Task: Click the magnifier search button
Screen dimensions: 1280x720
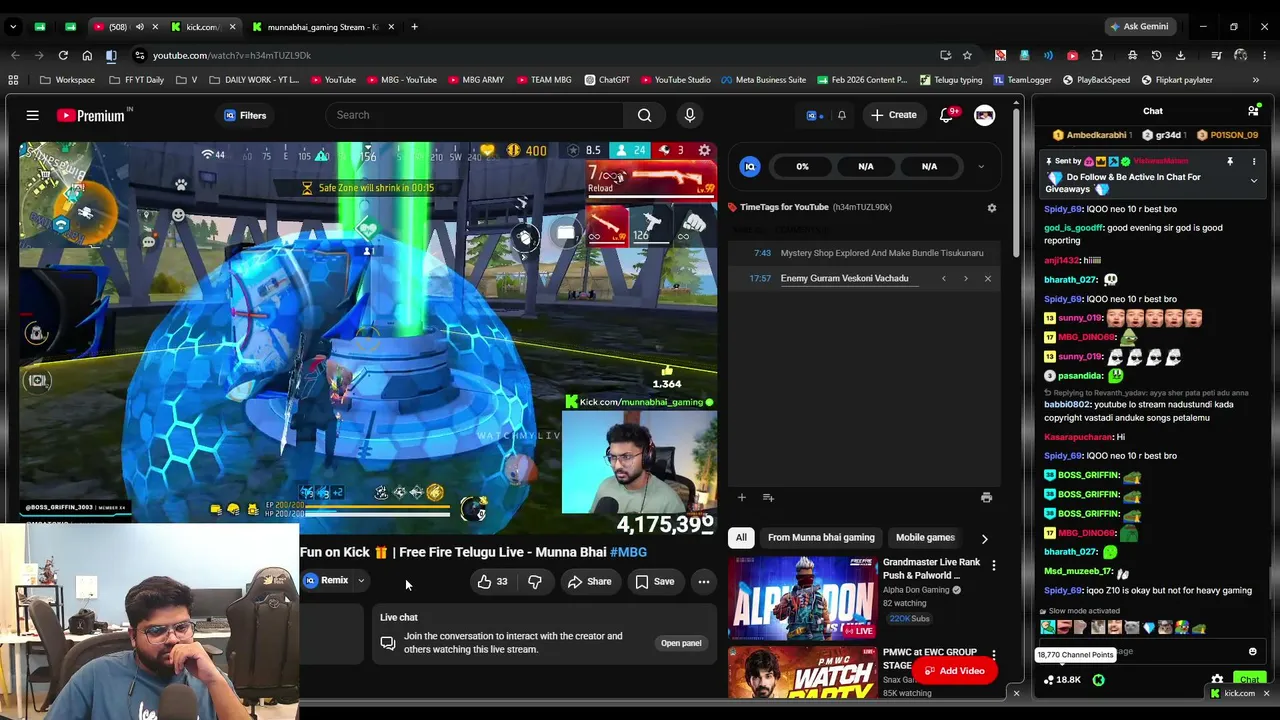Action: pyautogui.click(x=645, y=116)
